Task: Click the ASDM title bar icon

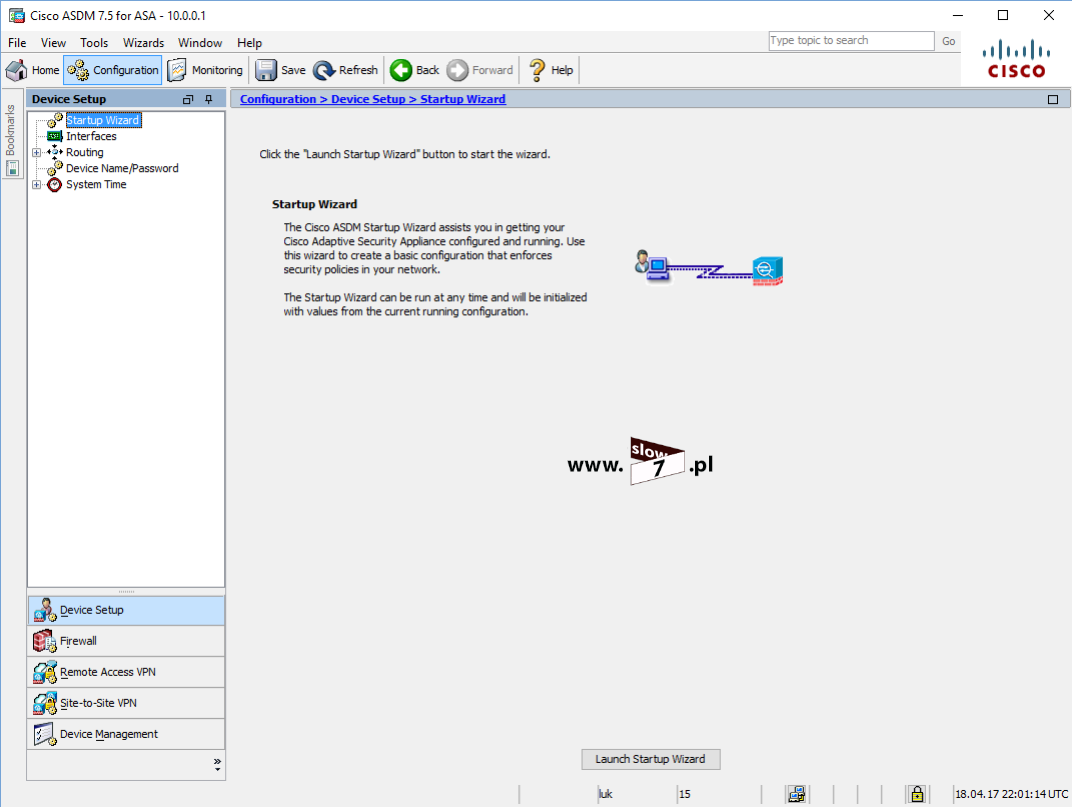Action: (x=16, y=15)
